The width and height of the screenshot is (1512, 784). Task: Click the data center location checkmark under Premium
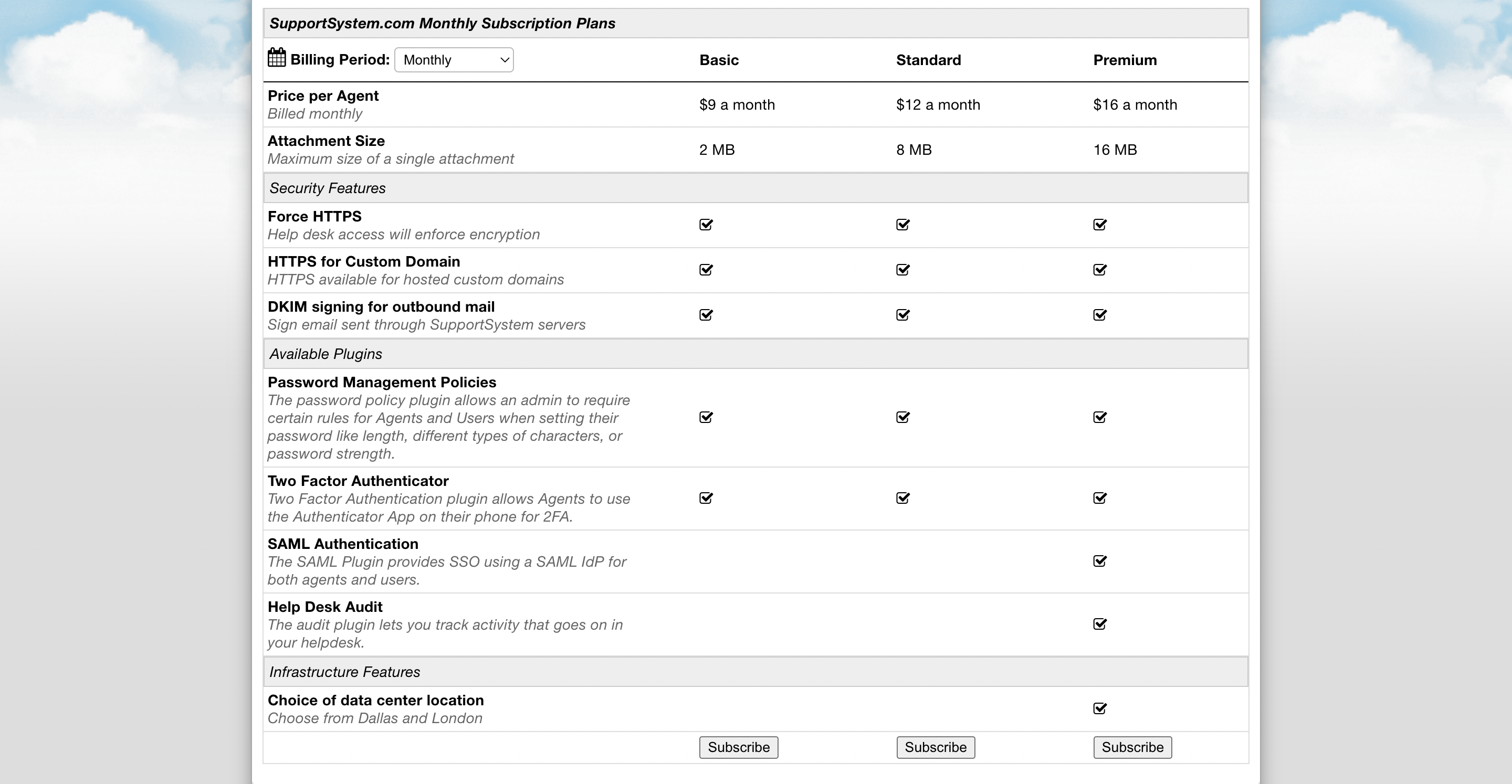click(x=1100, y=708)
